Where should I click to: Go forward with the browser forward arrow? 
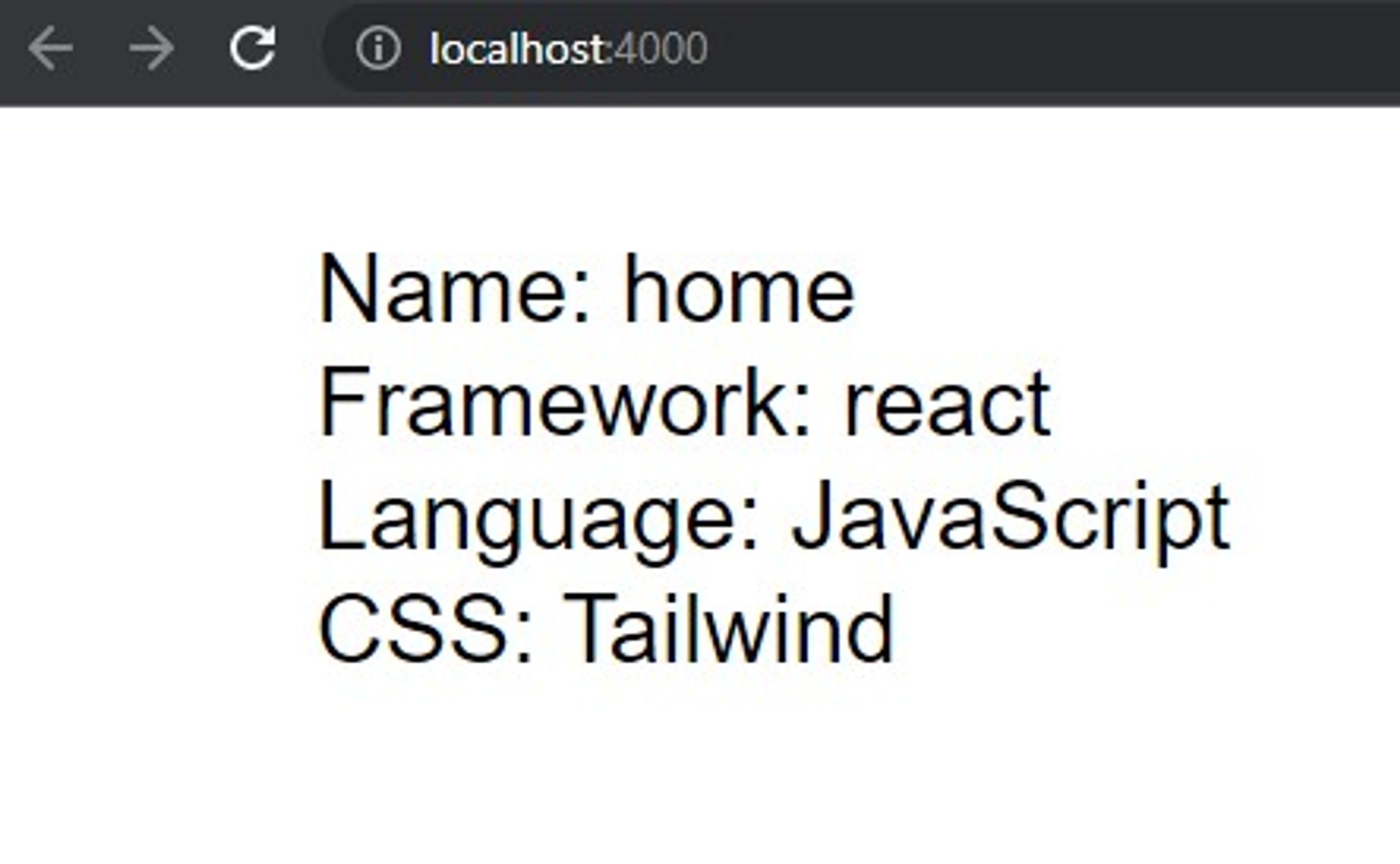(x=152, y=49)
